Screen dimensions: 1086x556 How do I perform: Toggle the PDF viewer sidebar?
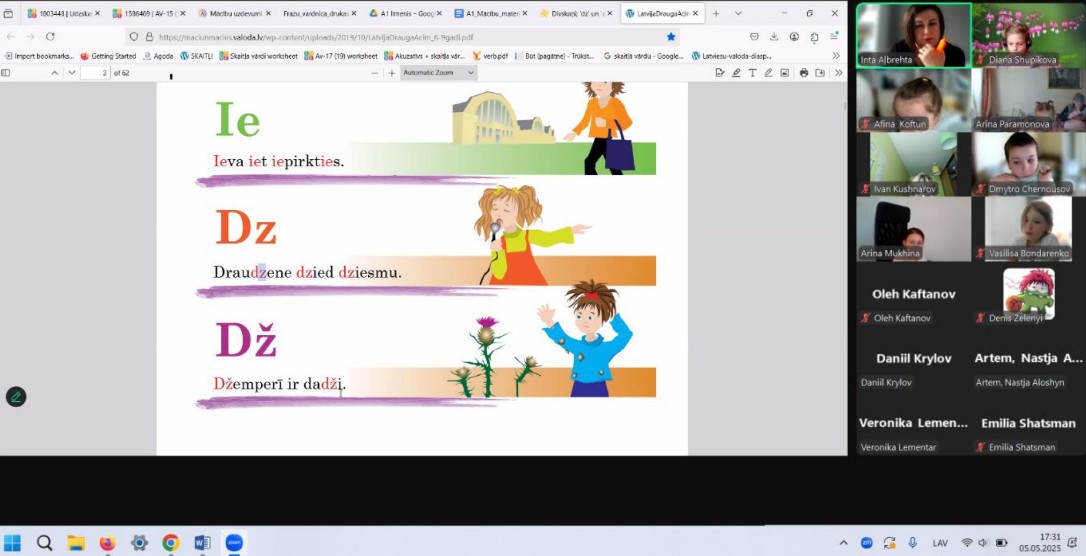point(6,73)
